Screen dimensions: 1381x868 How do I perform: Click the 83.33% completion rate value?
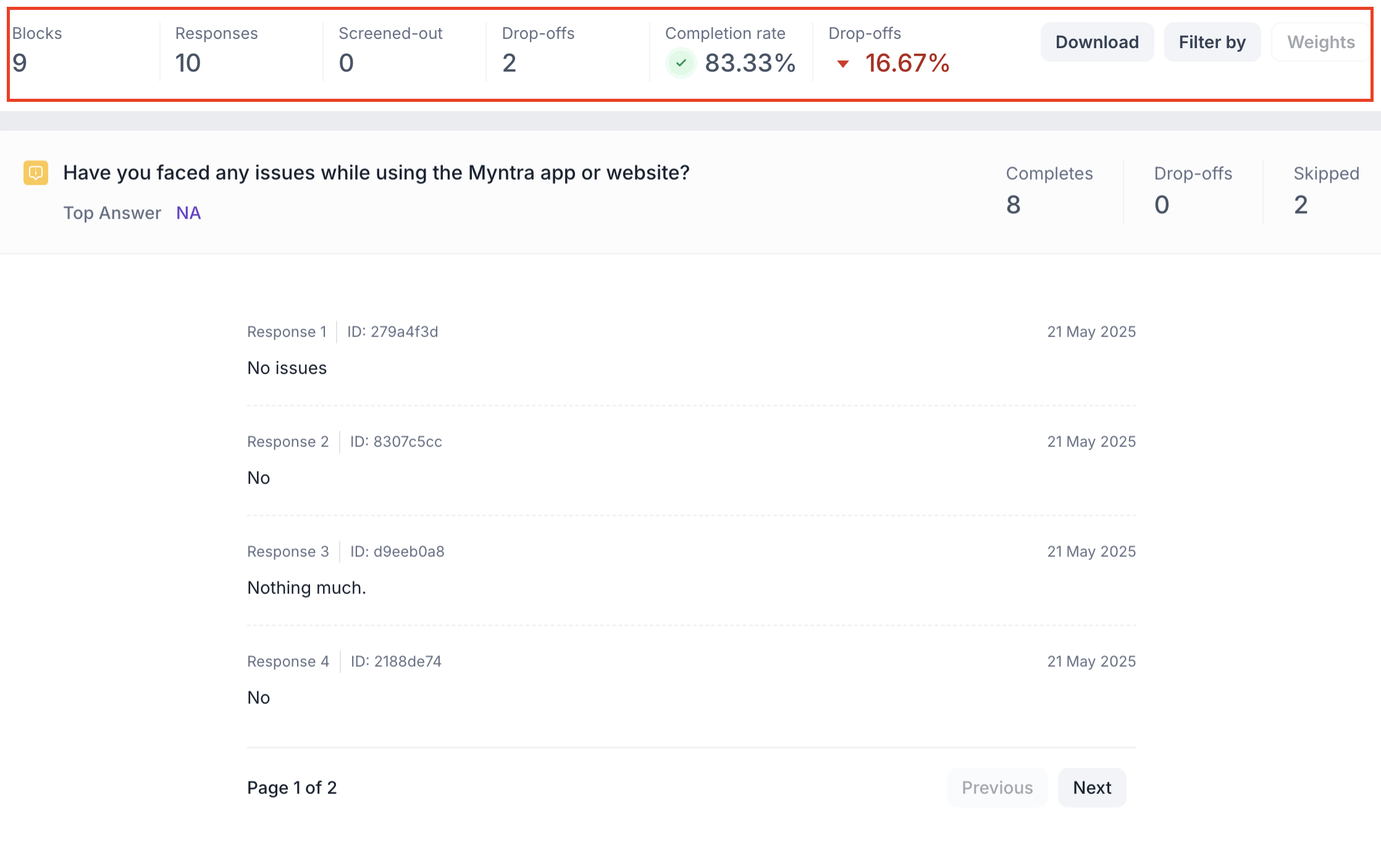click(x=750, y=63)
